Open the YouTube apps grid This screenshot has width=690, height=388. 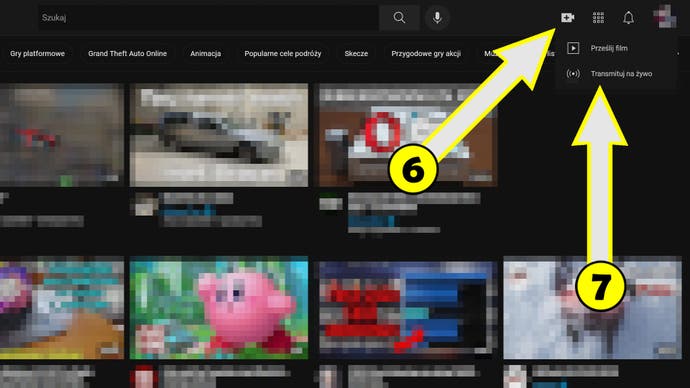pyautogui.click(x=598, y=18)
